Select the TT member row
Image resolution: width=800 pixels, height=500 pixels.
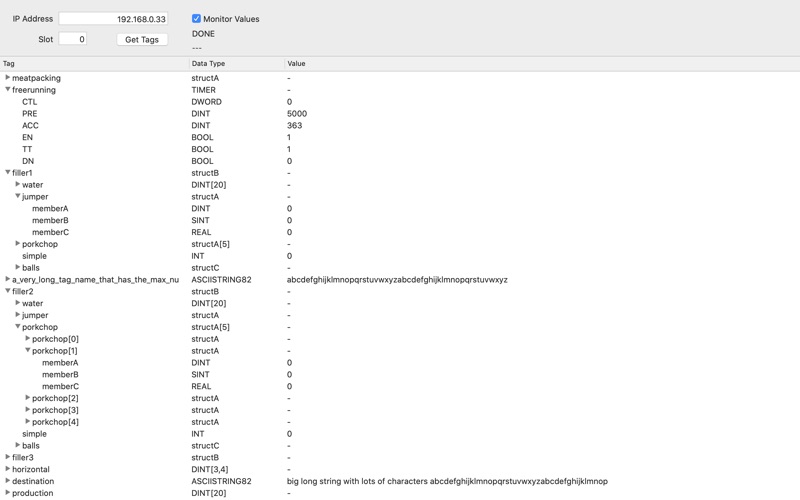point(400,149)
